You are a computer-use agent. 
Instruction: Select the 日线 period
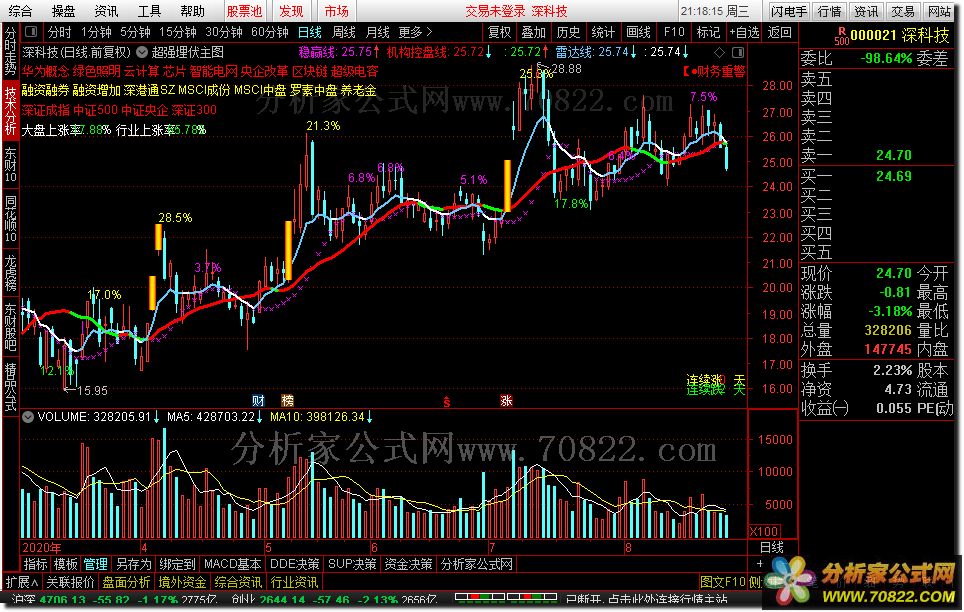pyautogui.click(x=310, y=32)
